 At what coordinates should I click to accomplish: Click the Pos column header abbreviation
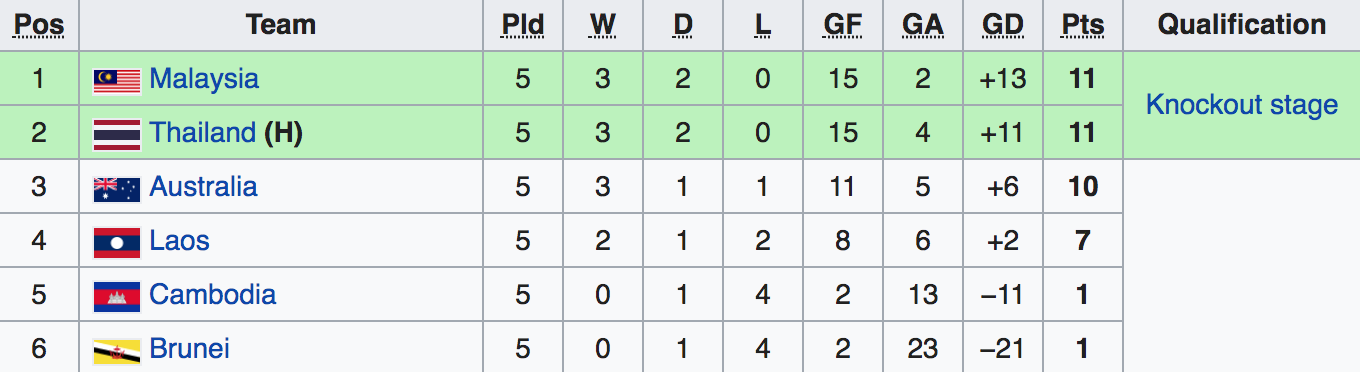39,25
